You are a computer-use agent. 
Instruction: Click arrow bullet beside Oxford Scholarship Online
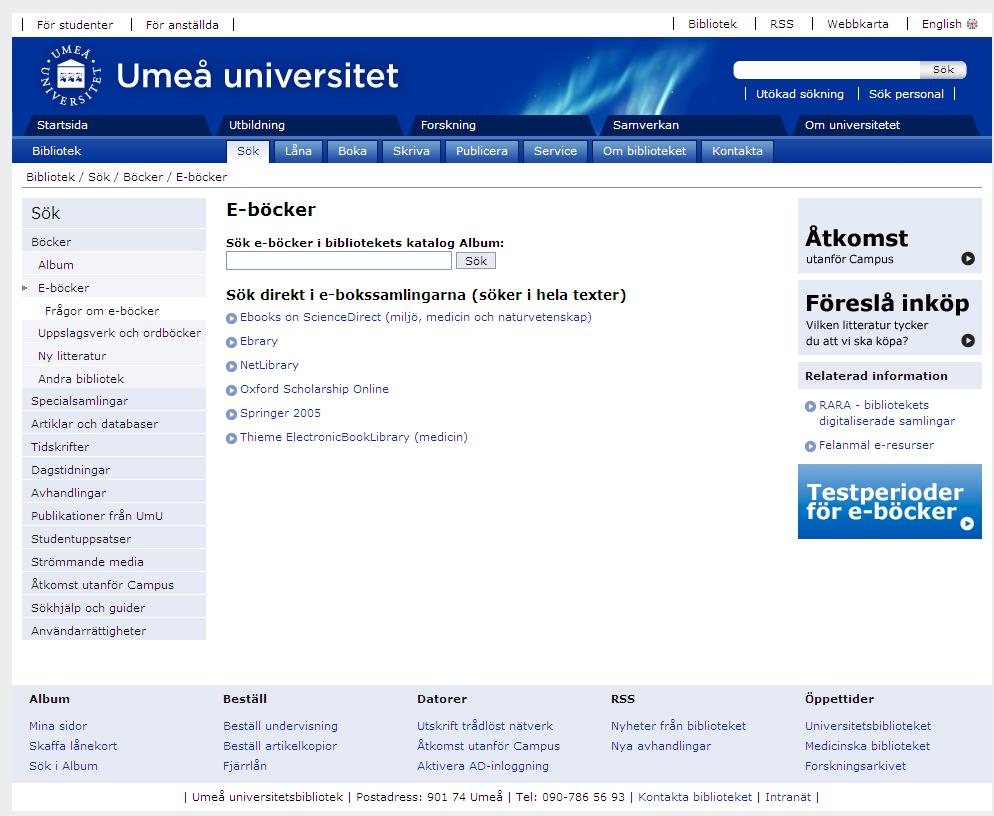[x=231, y=391]
